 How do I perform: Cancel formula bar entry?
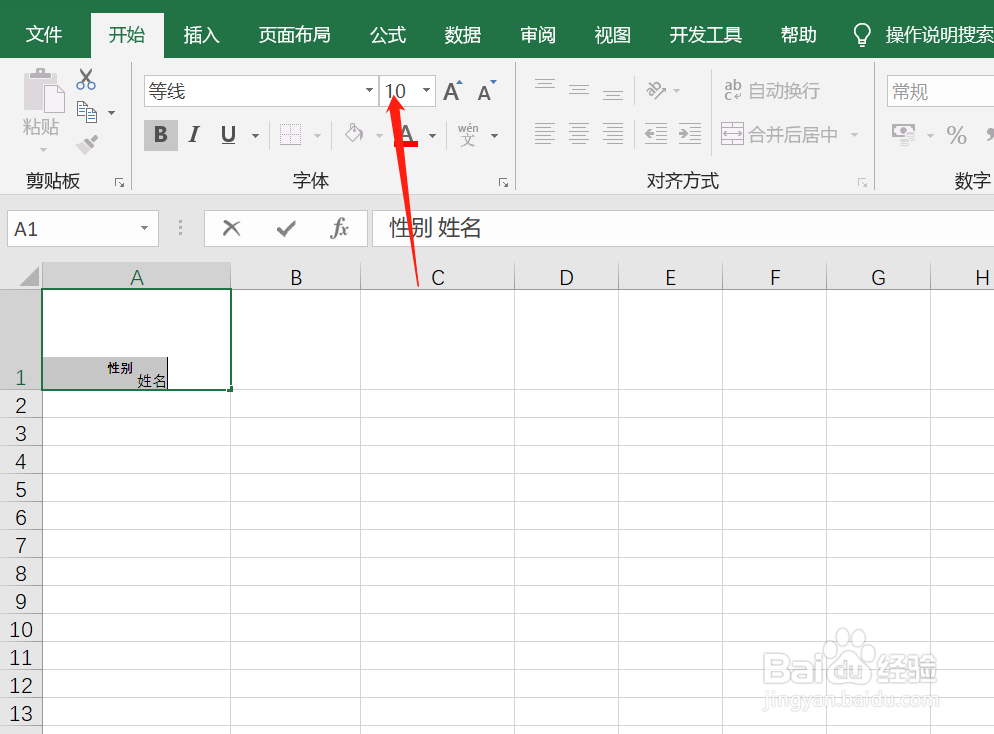(x=231, y=228)
